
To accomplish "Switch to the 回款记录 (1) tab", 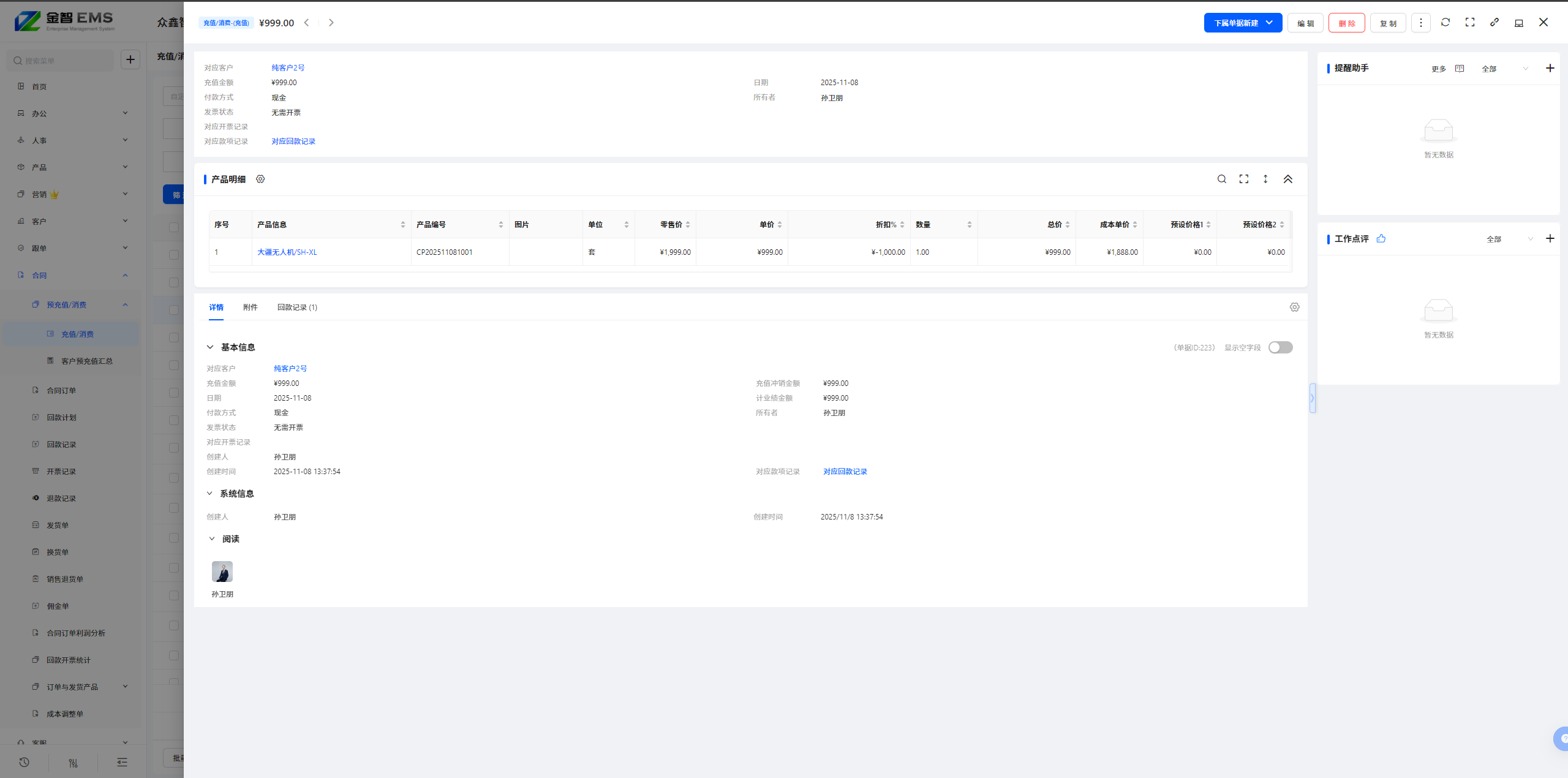I will tap(297, 307).
